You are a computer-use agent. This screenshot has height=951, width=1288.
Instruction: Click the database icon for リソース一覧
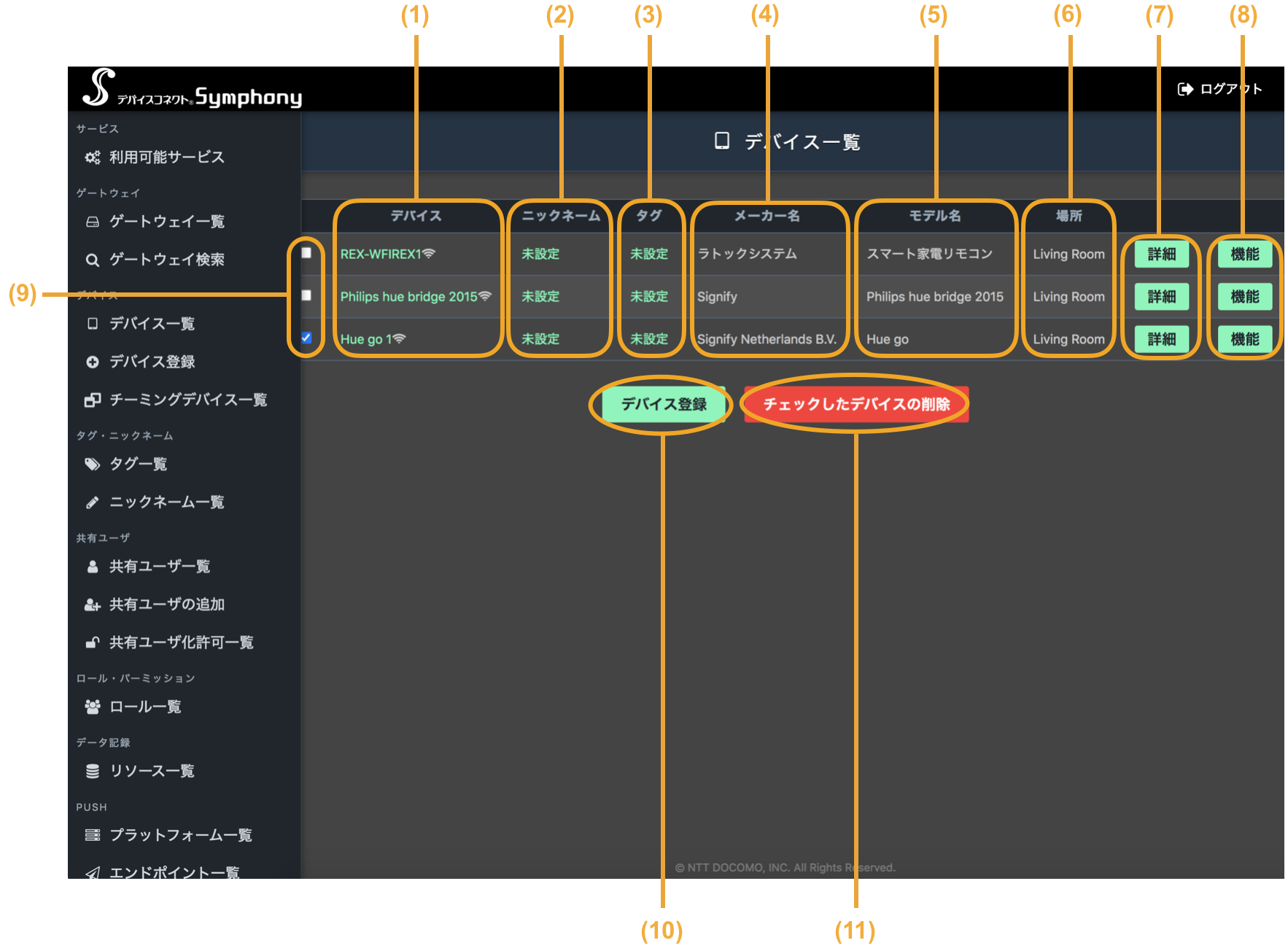tap(93, 771)
